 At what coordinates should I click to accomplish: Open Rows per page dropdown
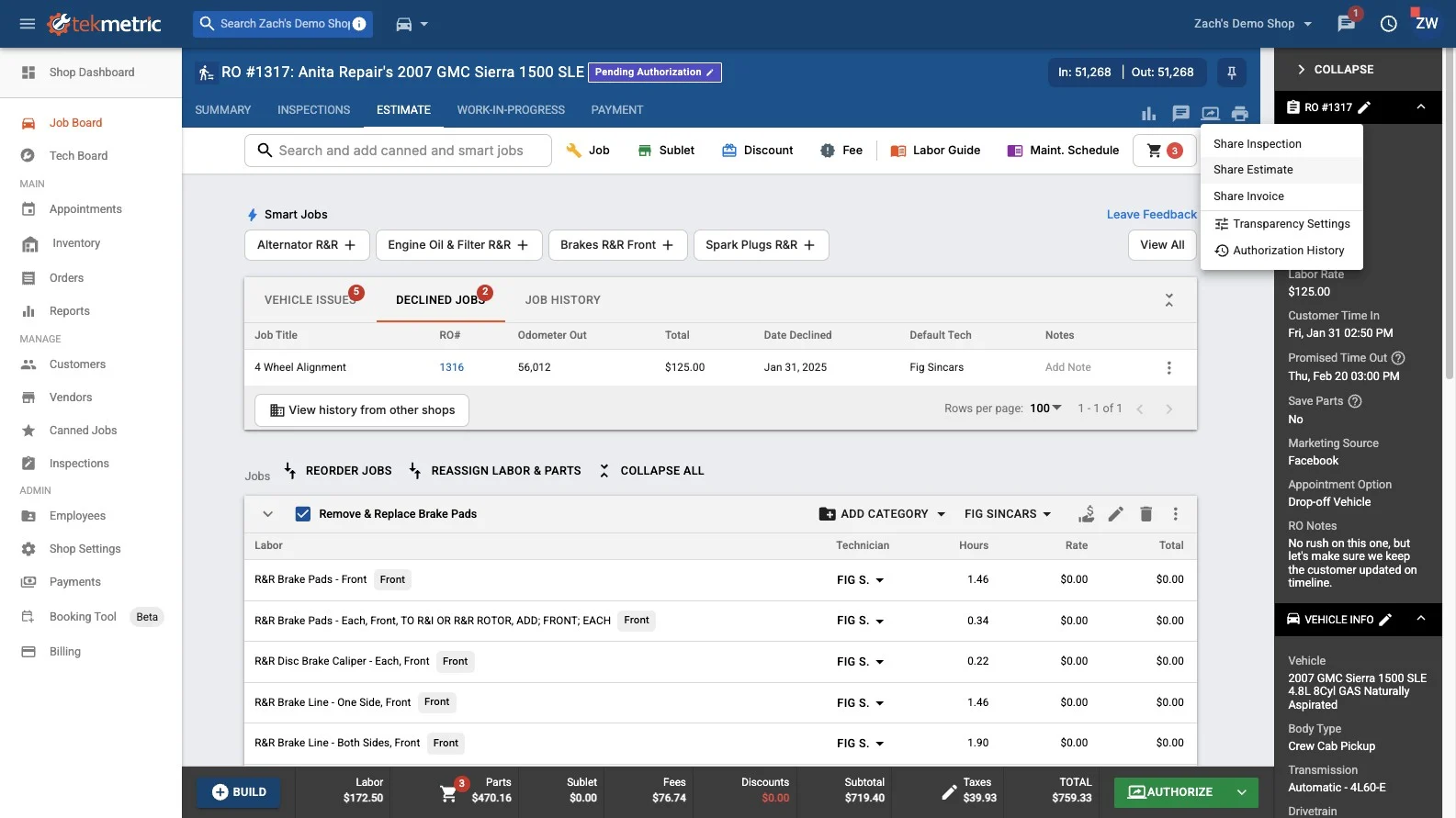pos(1045,409)
